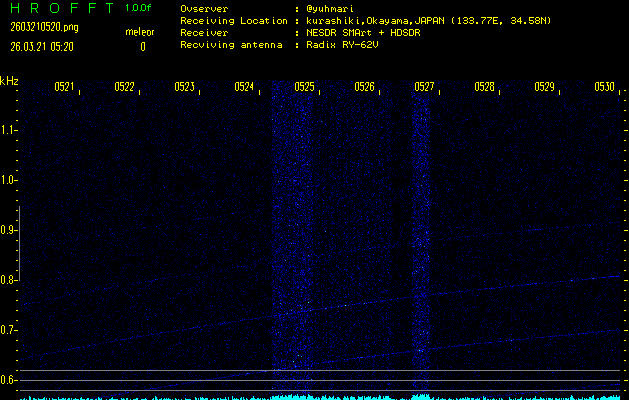Click the NESDR SMArt + HDSDR receiver text
Screen dimensions: 629x400
[x=363, y=33]
